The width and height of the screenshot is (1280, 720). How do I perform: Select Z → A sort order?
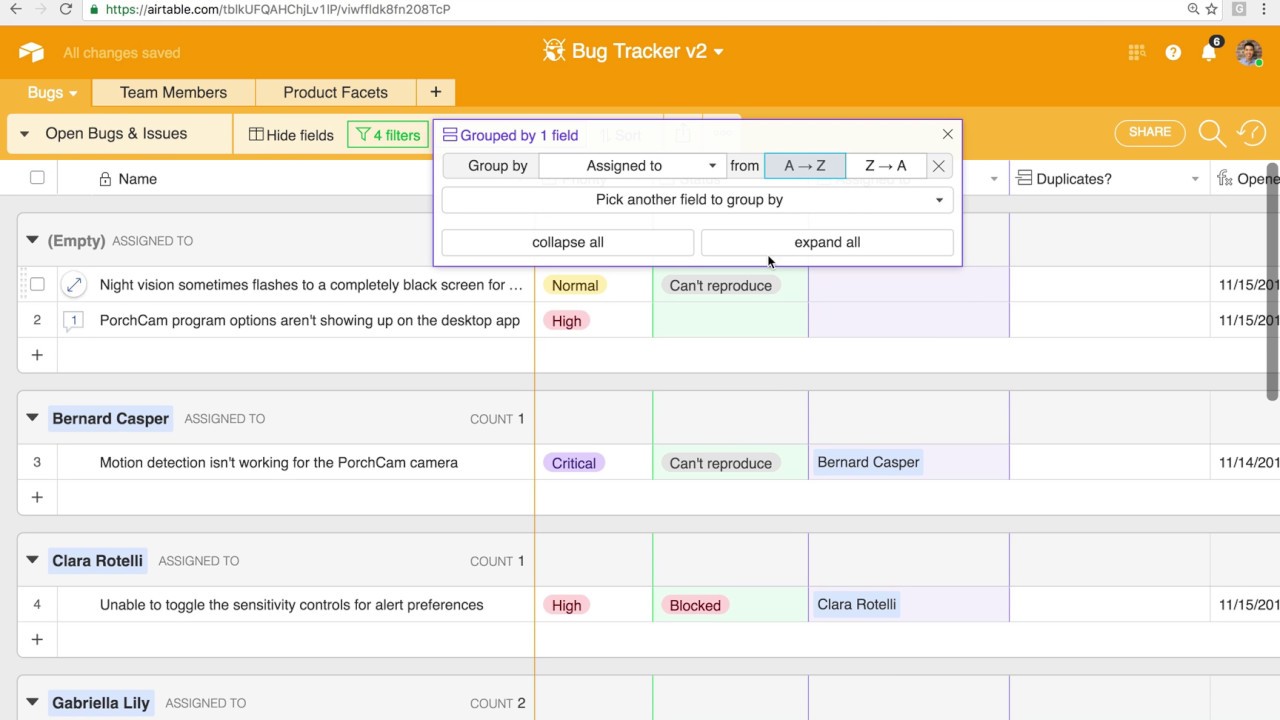(x=886, y=166)
